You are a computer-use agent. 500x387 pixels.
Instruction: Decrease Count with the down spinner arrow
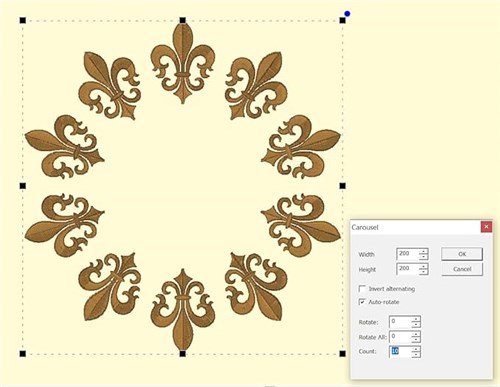416,354
